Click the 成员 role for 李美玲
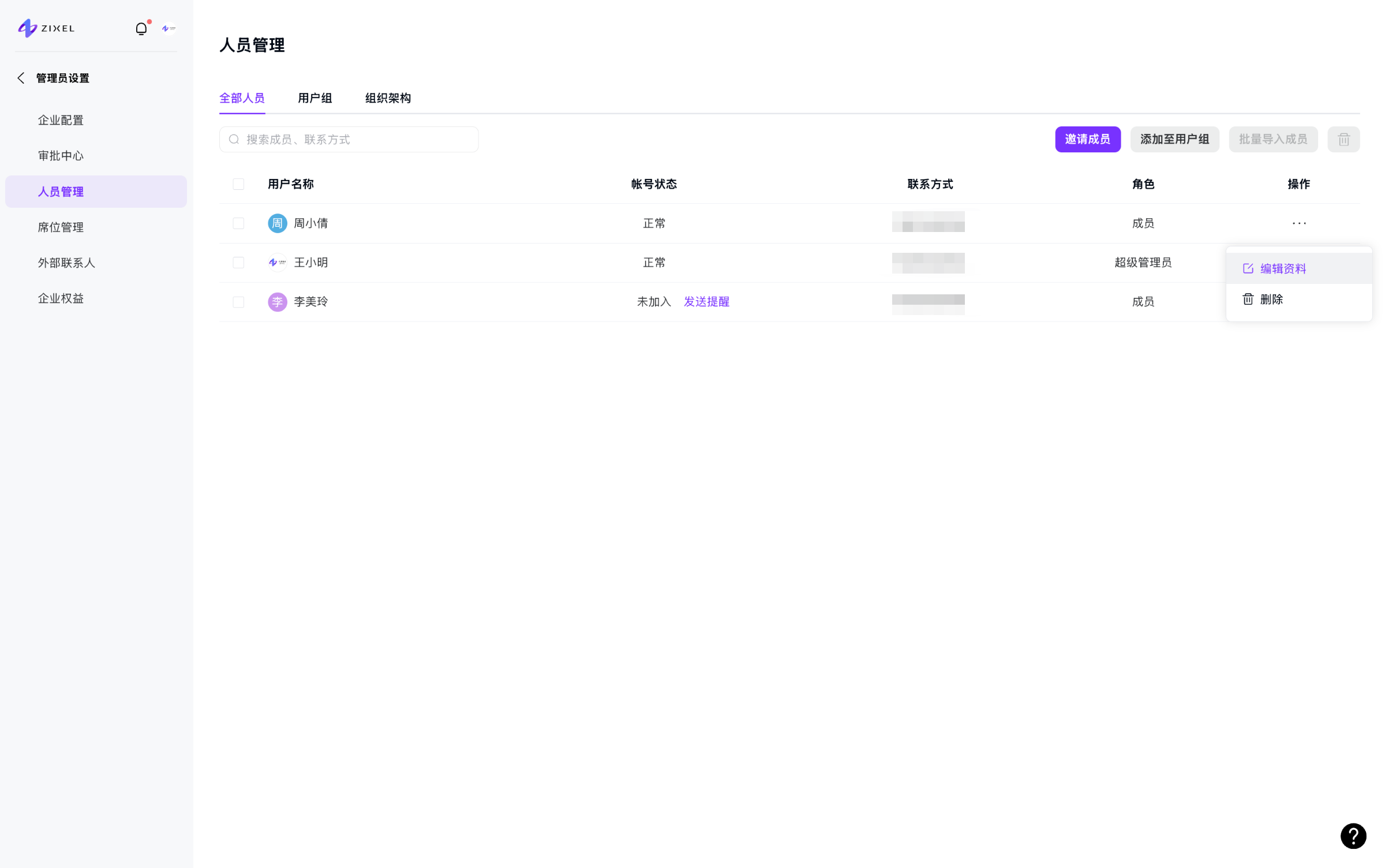Viewport: 1385px width, 868px height. [1143, 302]
